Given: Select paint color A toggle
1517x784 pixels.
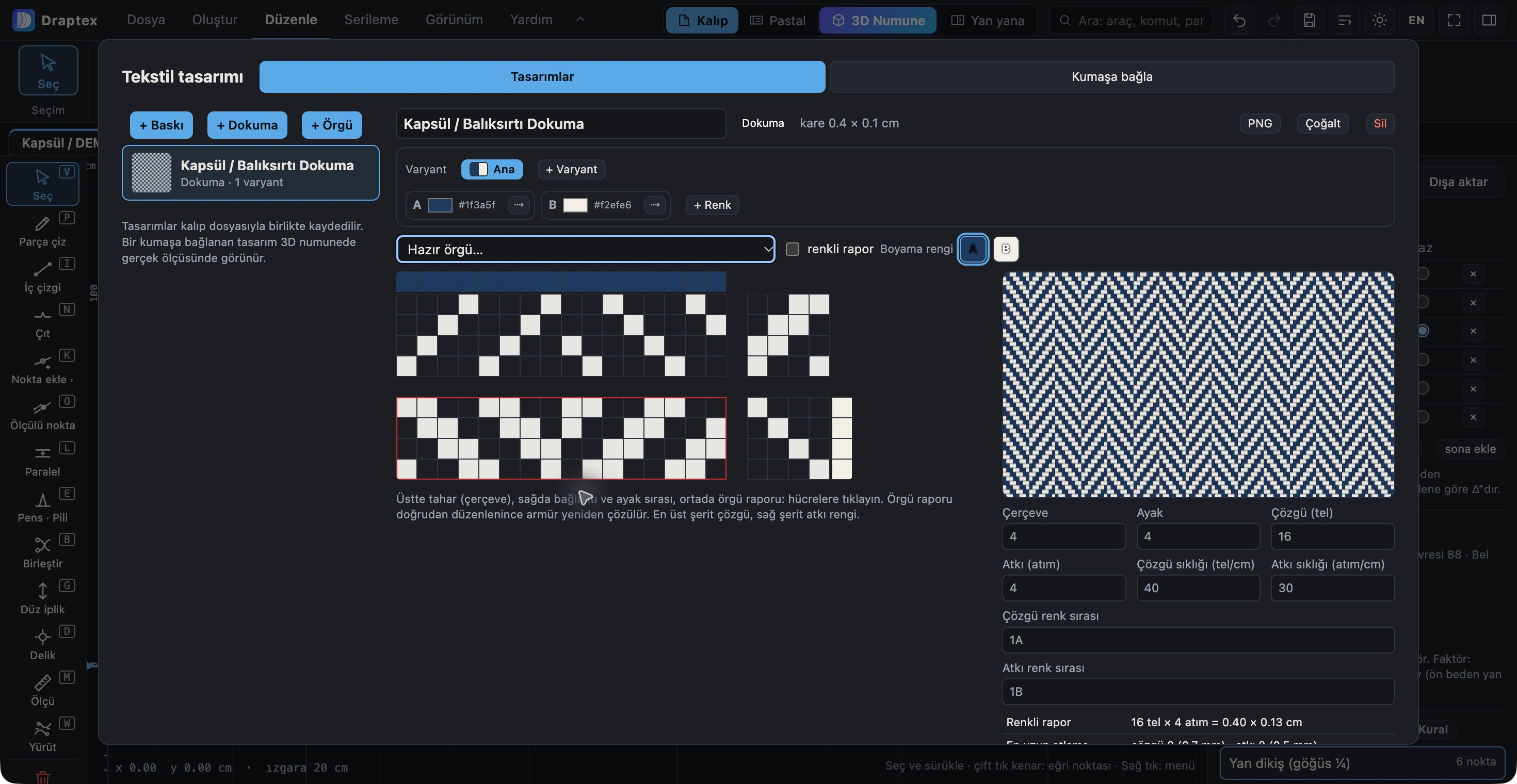Looking at the screenshot, I should (973, 249).
